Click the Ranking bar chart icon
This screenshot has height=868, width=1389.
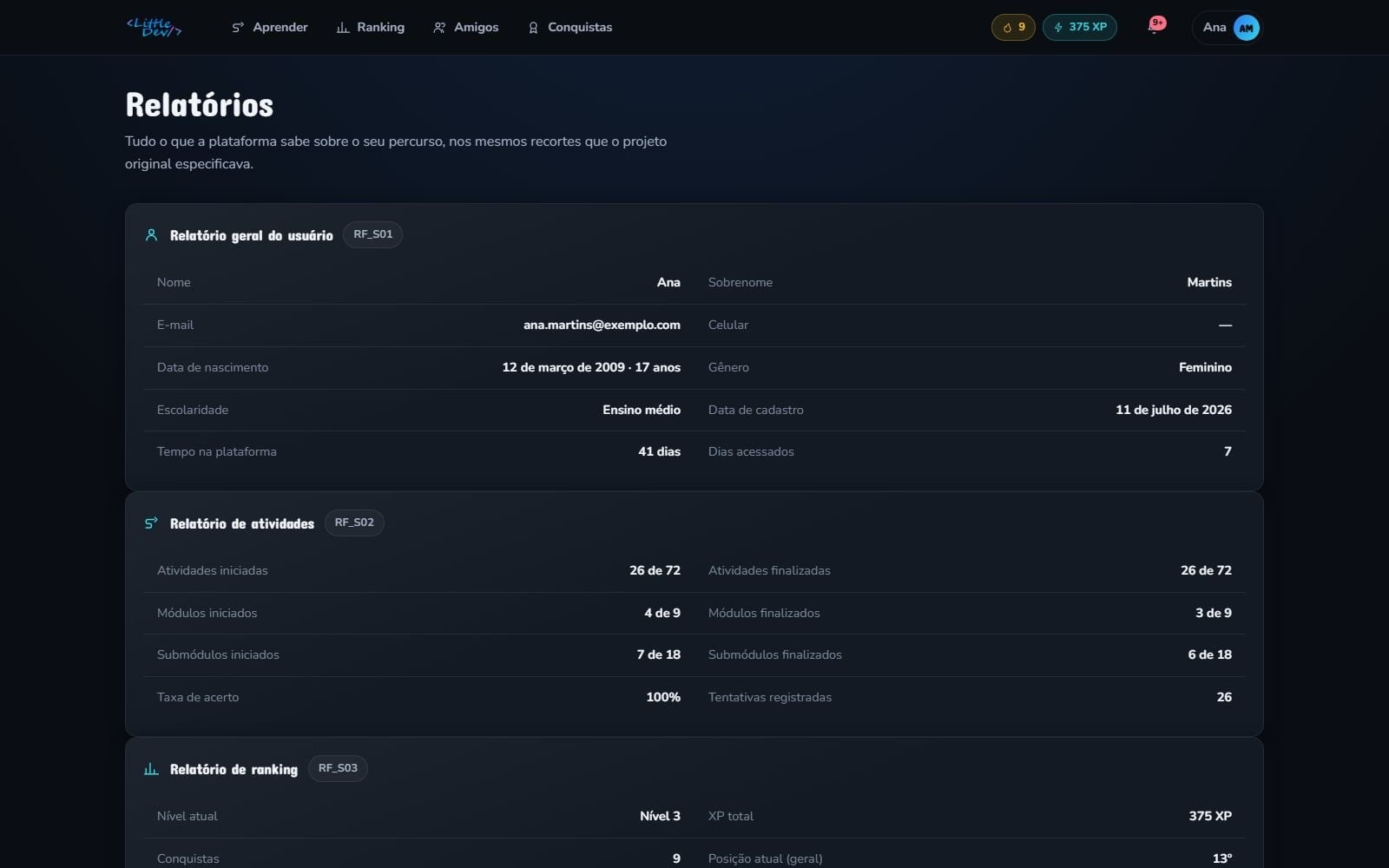tap(342, 28)
